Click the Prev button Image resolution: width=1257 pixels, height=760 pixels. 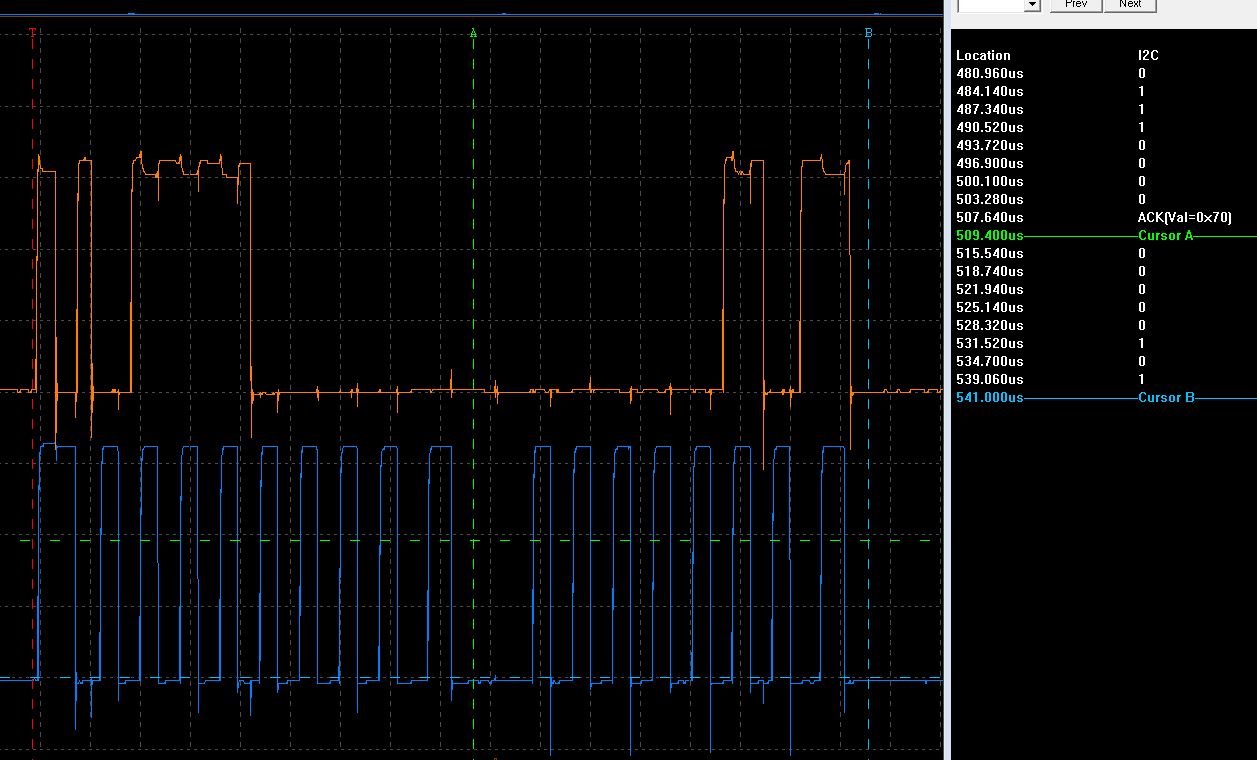point(1075,4)
